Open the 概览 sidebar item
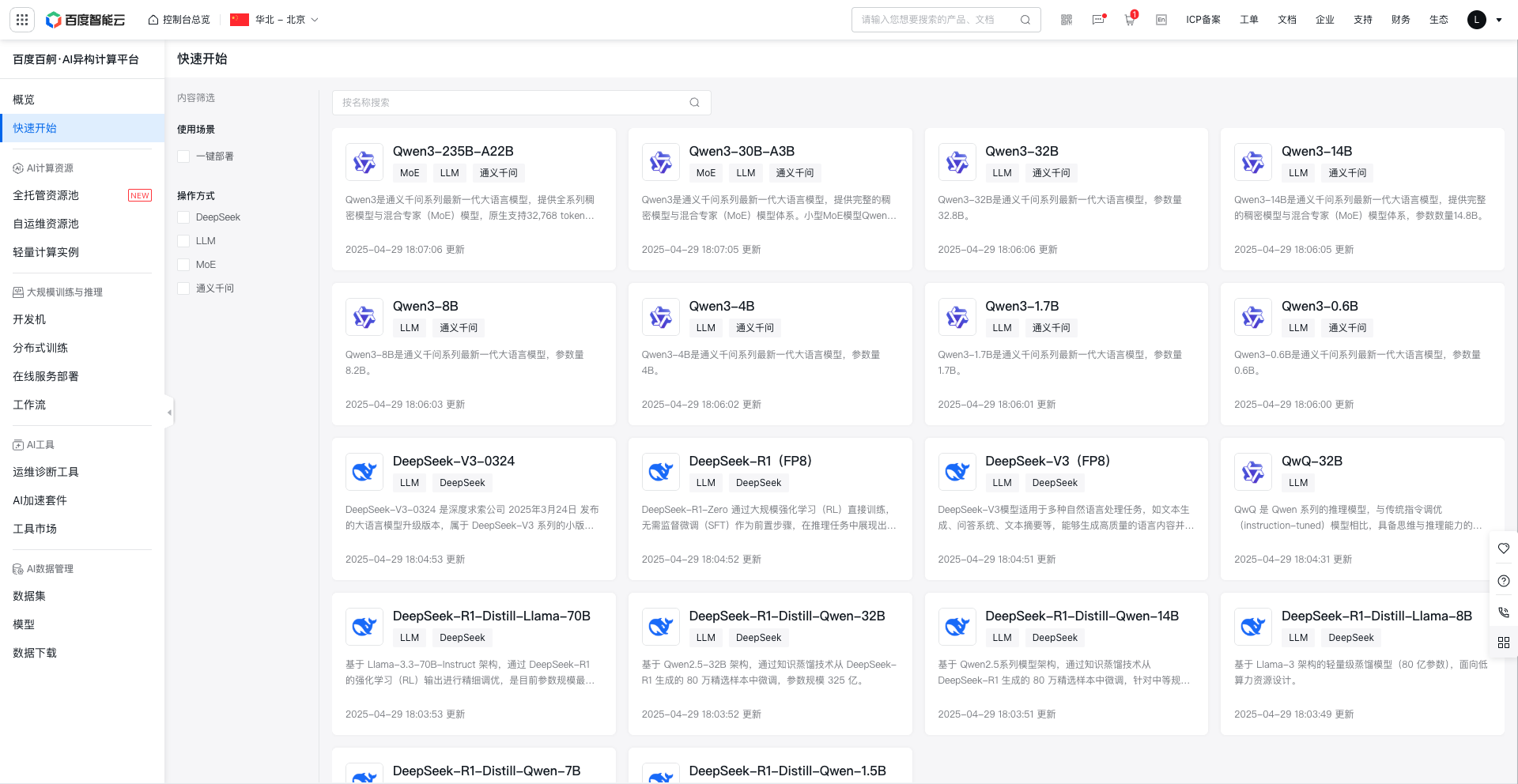The height and width of the screenshot is (784, 1518). [82, 100]
